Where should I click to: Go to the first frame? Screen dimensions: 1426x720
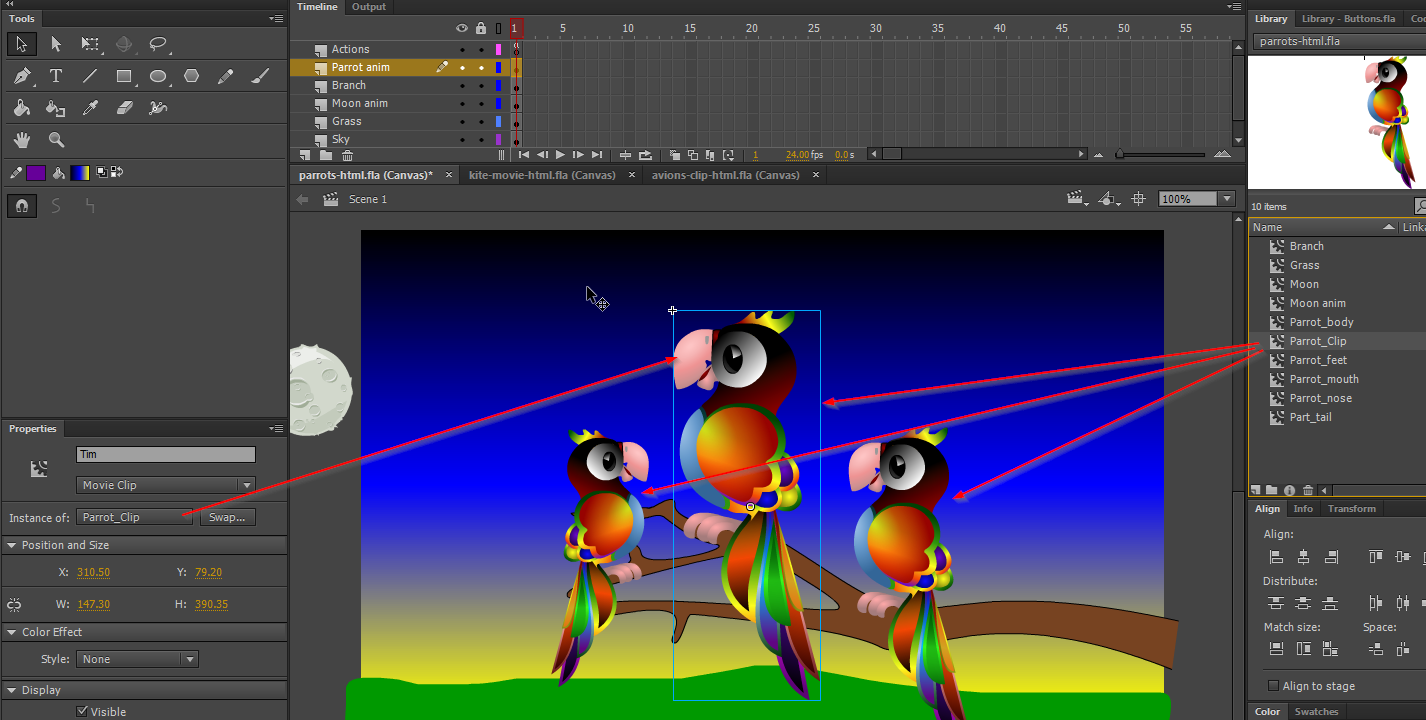[x=523, y=155]
